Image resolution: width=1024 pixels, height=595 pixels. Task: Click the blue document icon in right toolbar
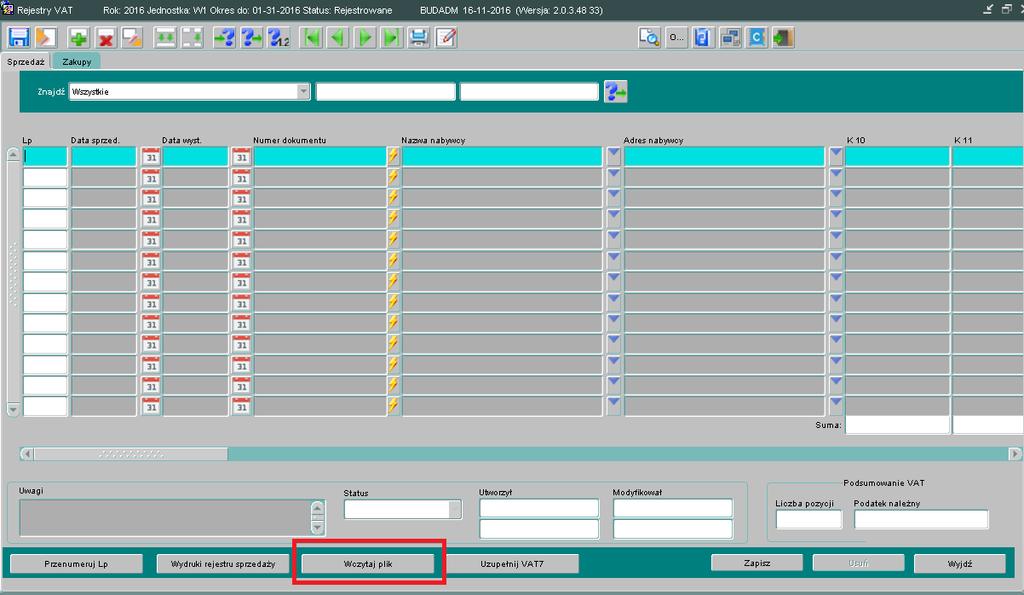coord(703,37)
